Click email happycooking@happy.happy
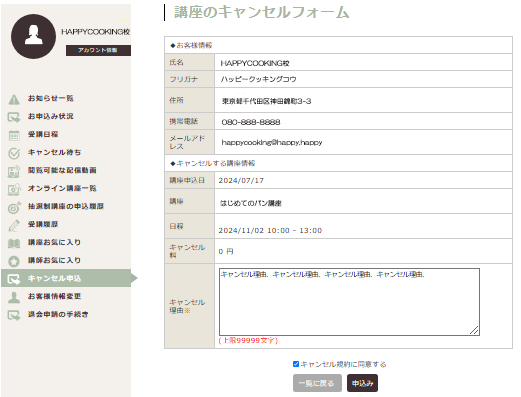The image size is (521, 397). [272, 142]
